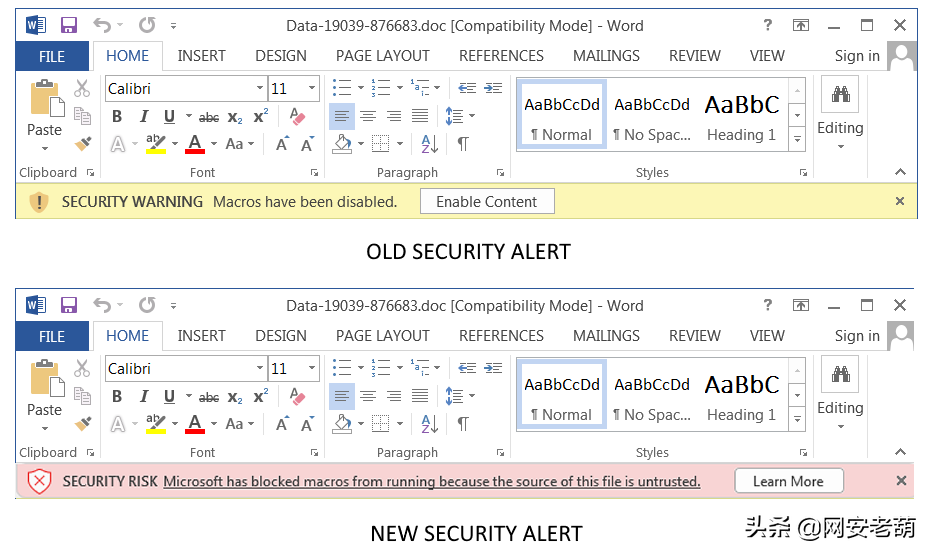Open the Font dialog launcher in the top window

coord(314,173)
